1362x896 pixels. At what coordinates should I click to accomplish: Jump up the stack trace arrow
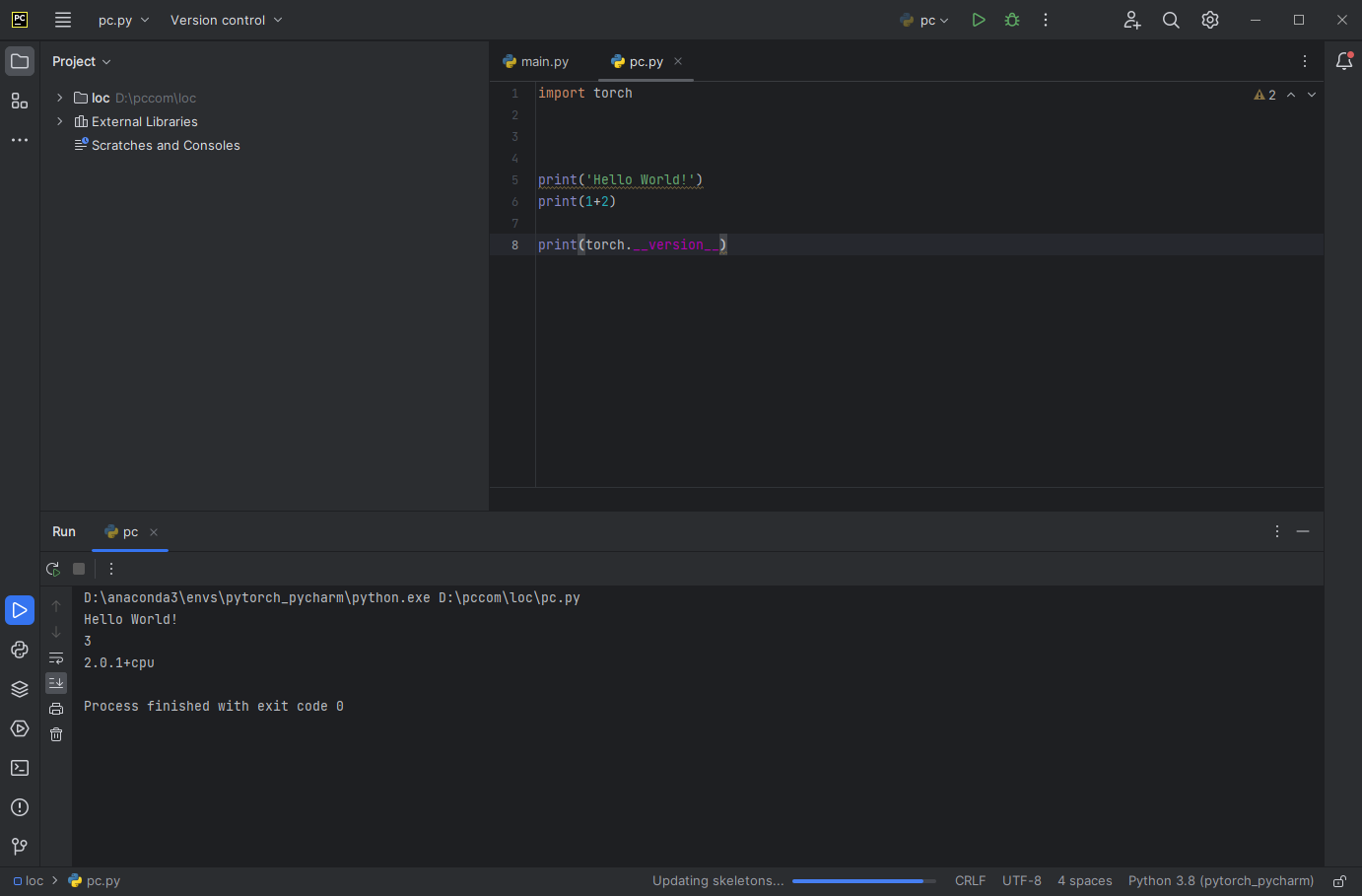56,606
